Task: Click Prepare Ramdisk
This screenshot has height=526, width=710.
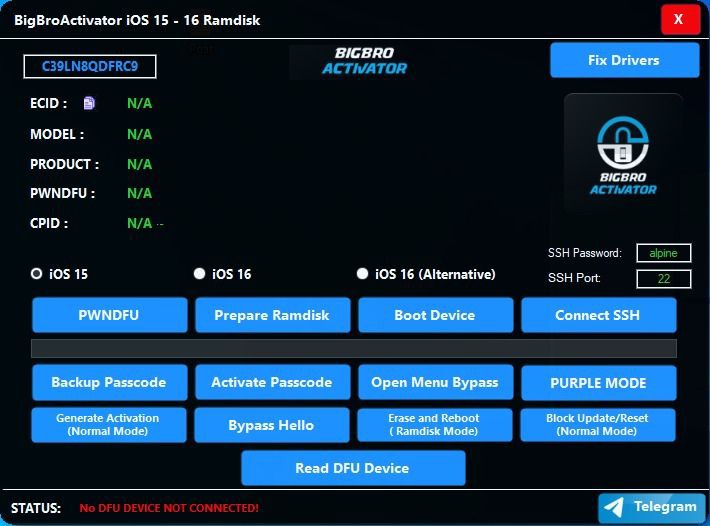Action: coord(272,315)
